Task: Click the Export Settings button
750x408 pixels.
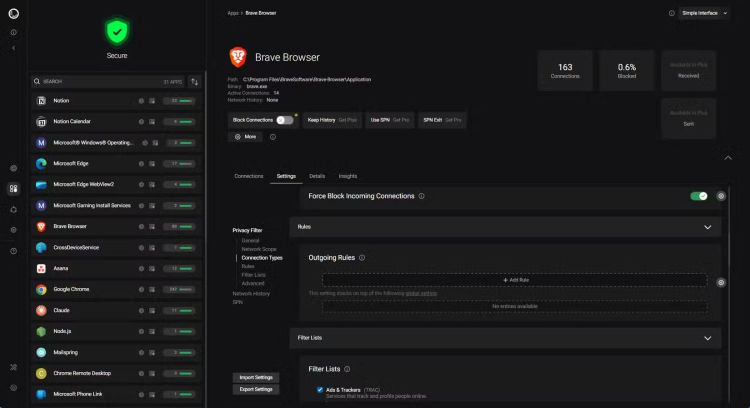Action: (x=256, y=389)
